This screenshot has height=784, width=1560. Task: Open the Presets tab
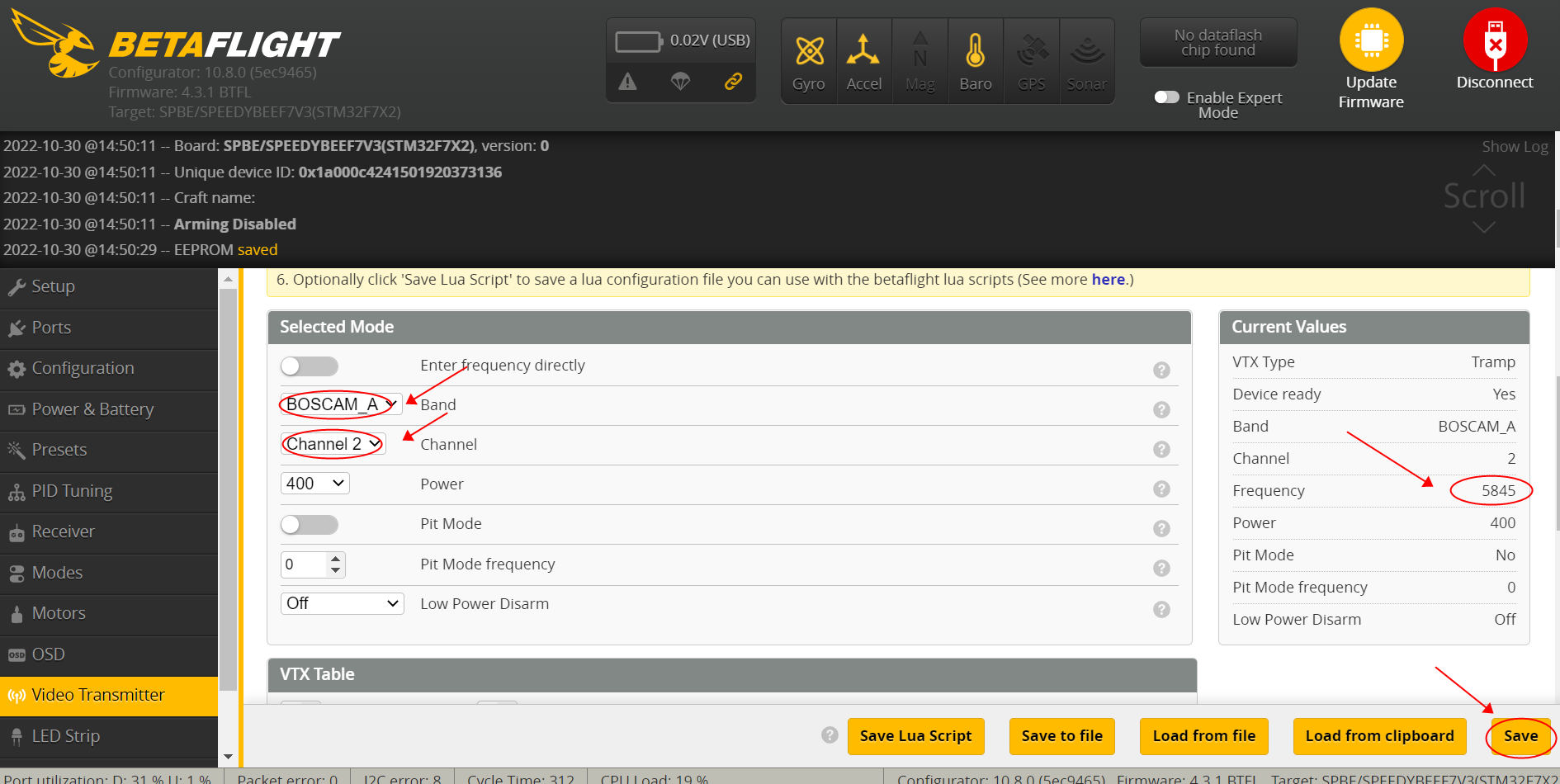109,450
